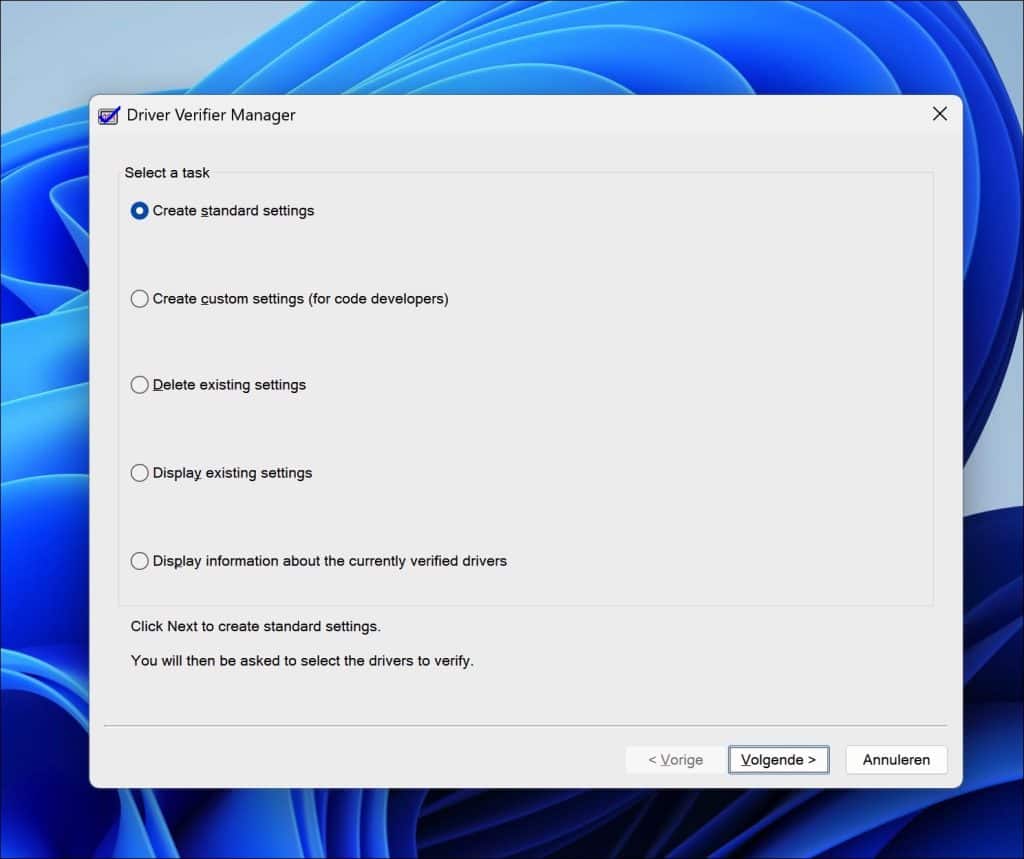Screen dimensions: 1024x859
Task: Click the 'Delete existing settings' label text
Action: [x=230, y=385]
